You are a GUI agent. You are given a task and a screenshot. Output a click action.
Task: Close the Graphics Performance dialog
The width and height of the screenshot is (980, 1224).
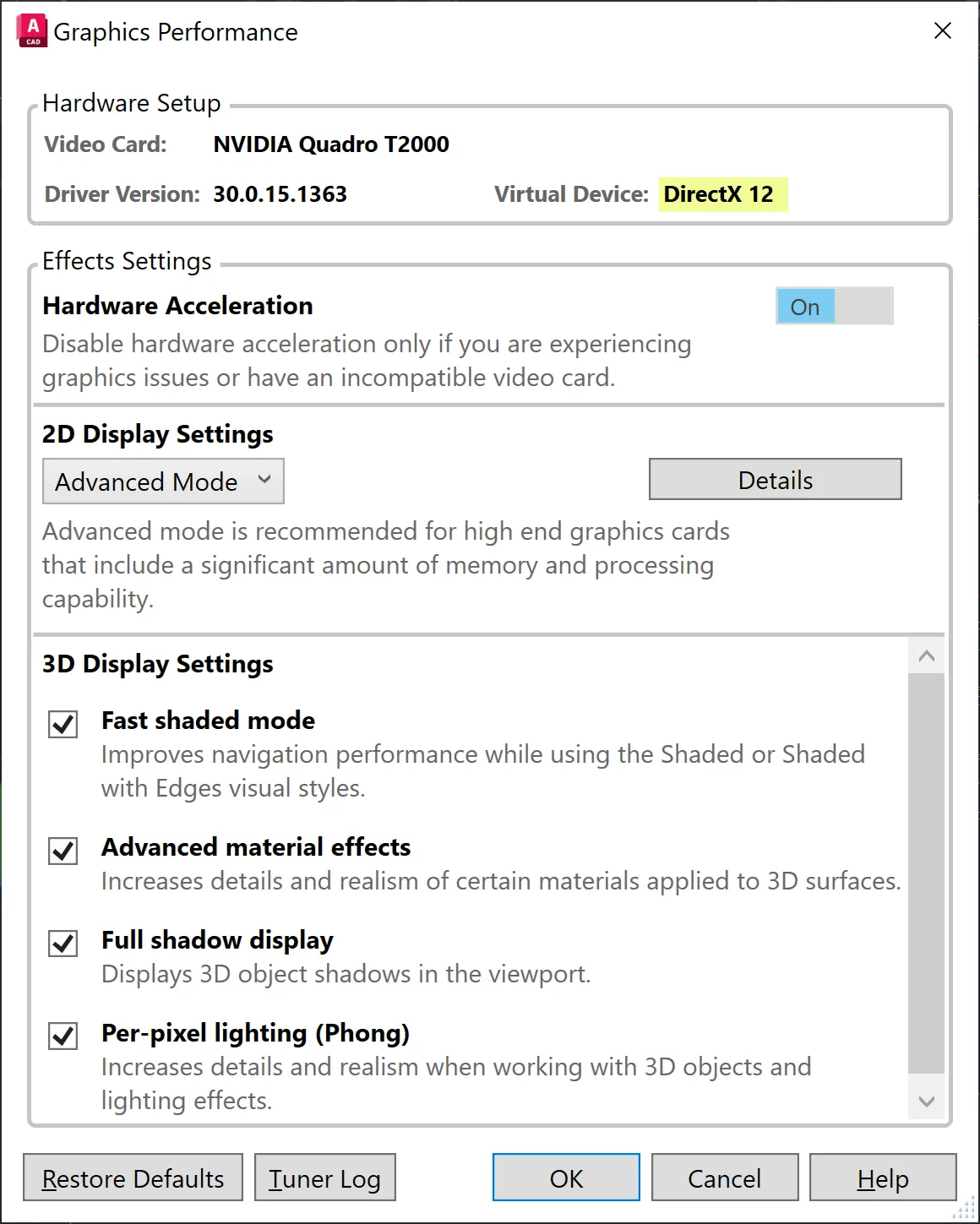click(942, 30)
